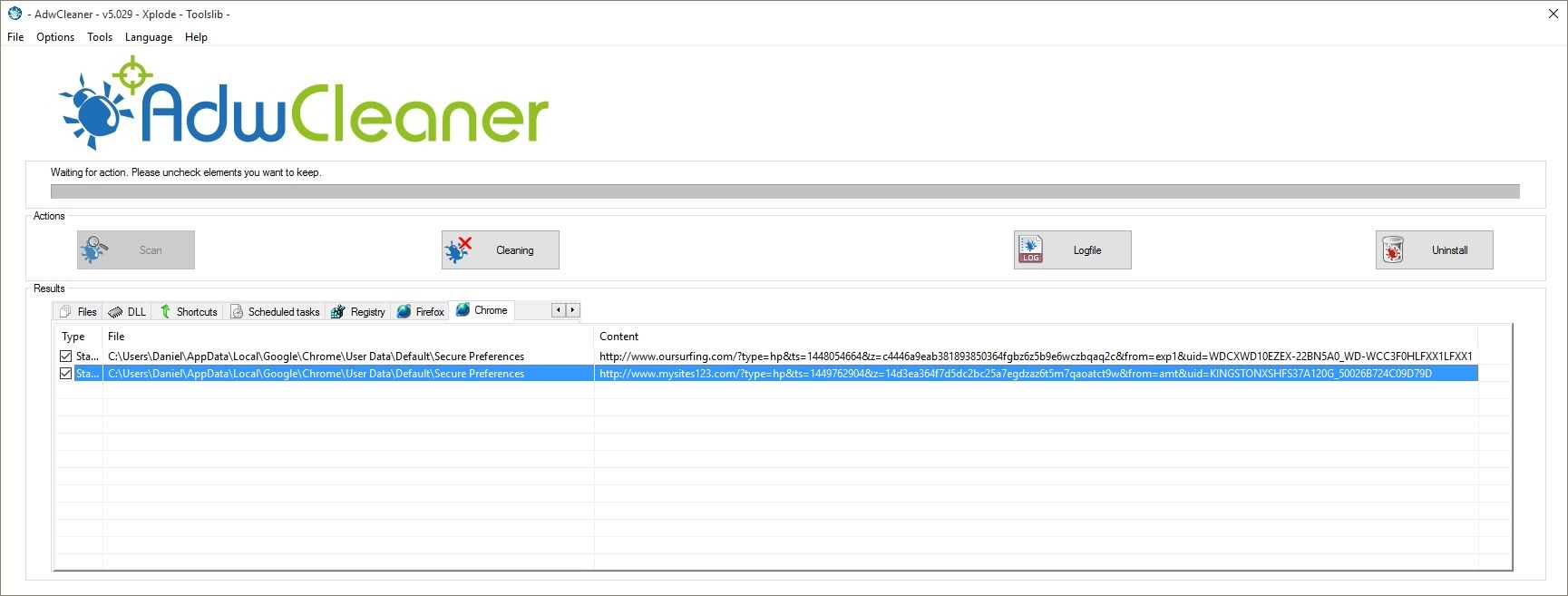The width and height of the screenshot is (1568, 596).
Task: Select the oursurfing.com Secure Preferences file path
Action: 316,357
